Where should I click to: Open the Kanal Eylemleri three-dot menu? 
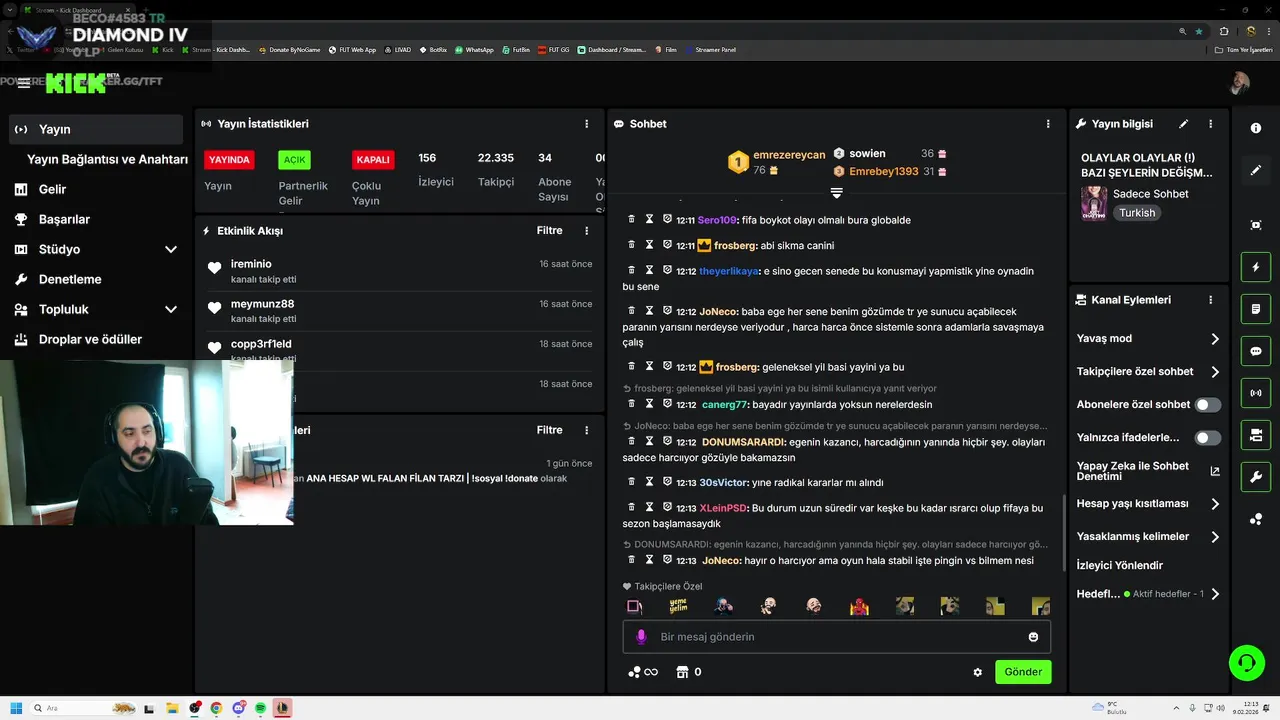click(1210, 300)
